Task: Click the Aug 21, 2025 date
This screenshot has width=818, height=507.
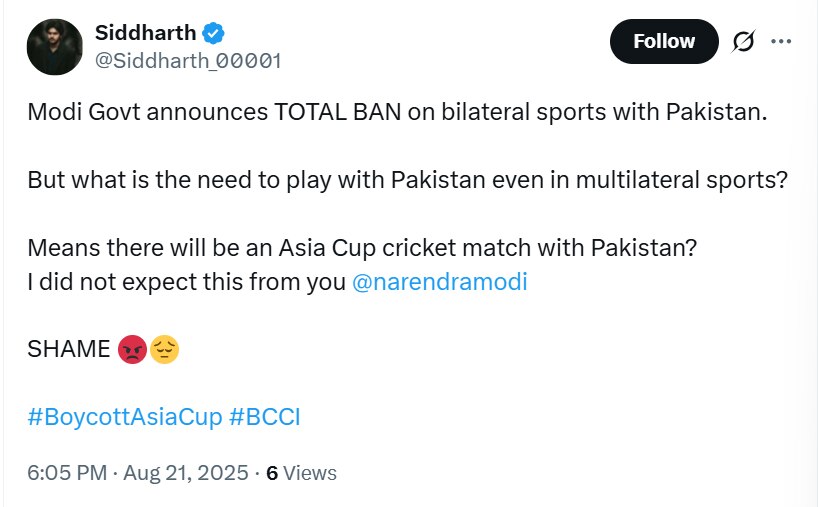Action: [184, 473]
